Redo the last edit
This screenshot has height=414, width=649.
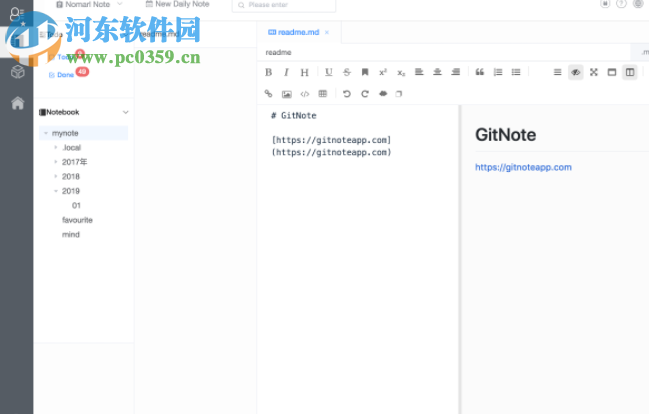point(365,94)
